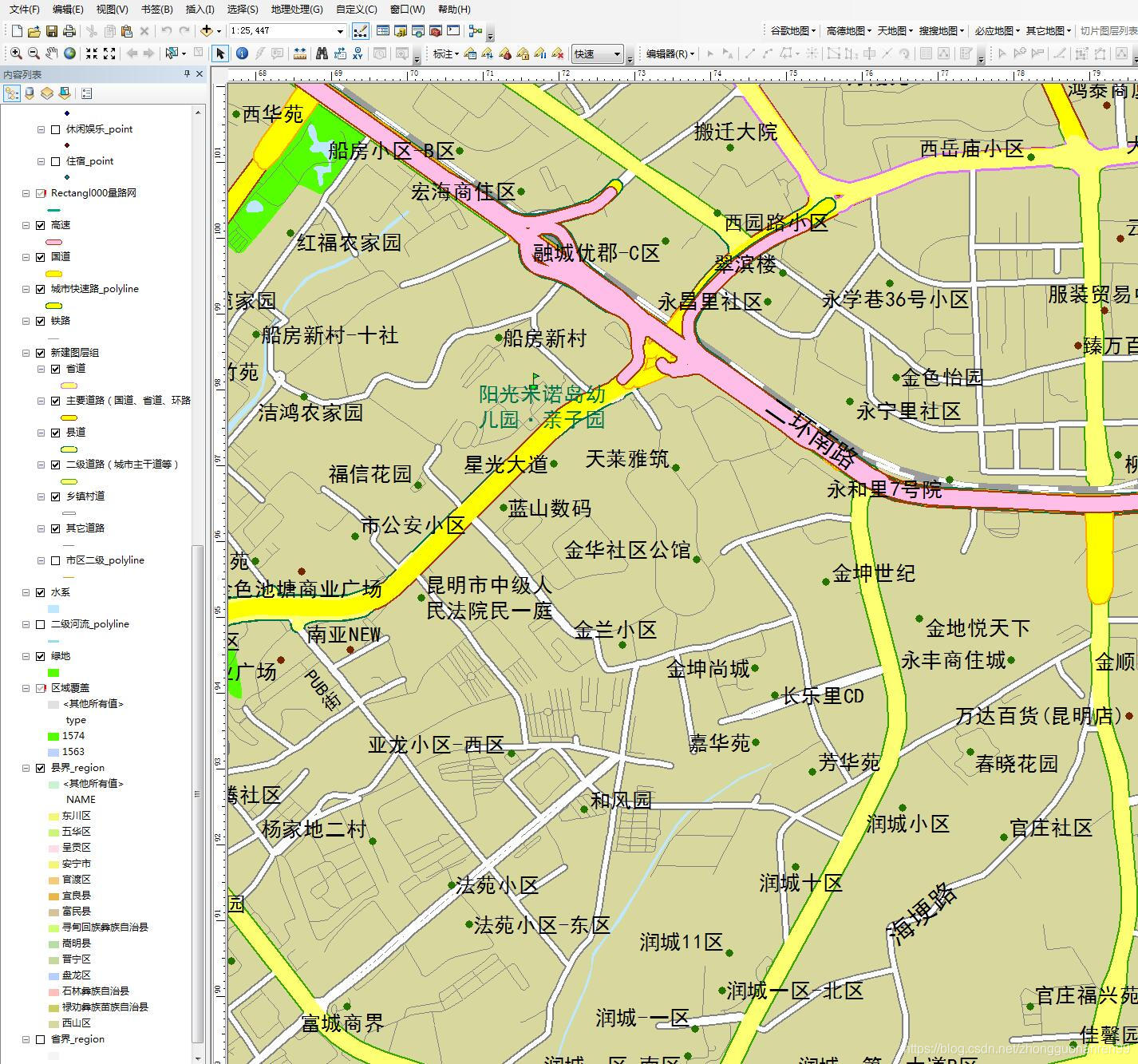
Task: Click the pink 高速 layer symbol swatch
Action: point(54,242)
